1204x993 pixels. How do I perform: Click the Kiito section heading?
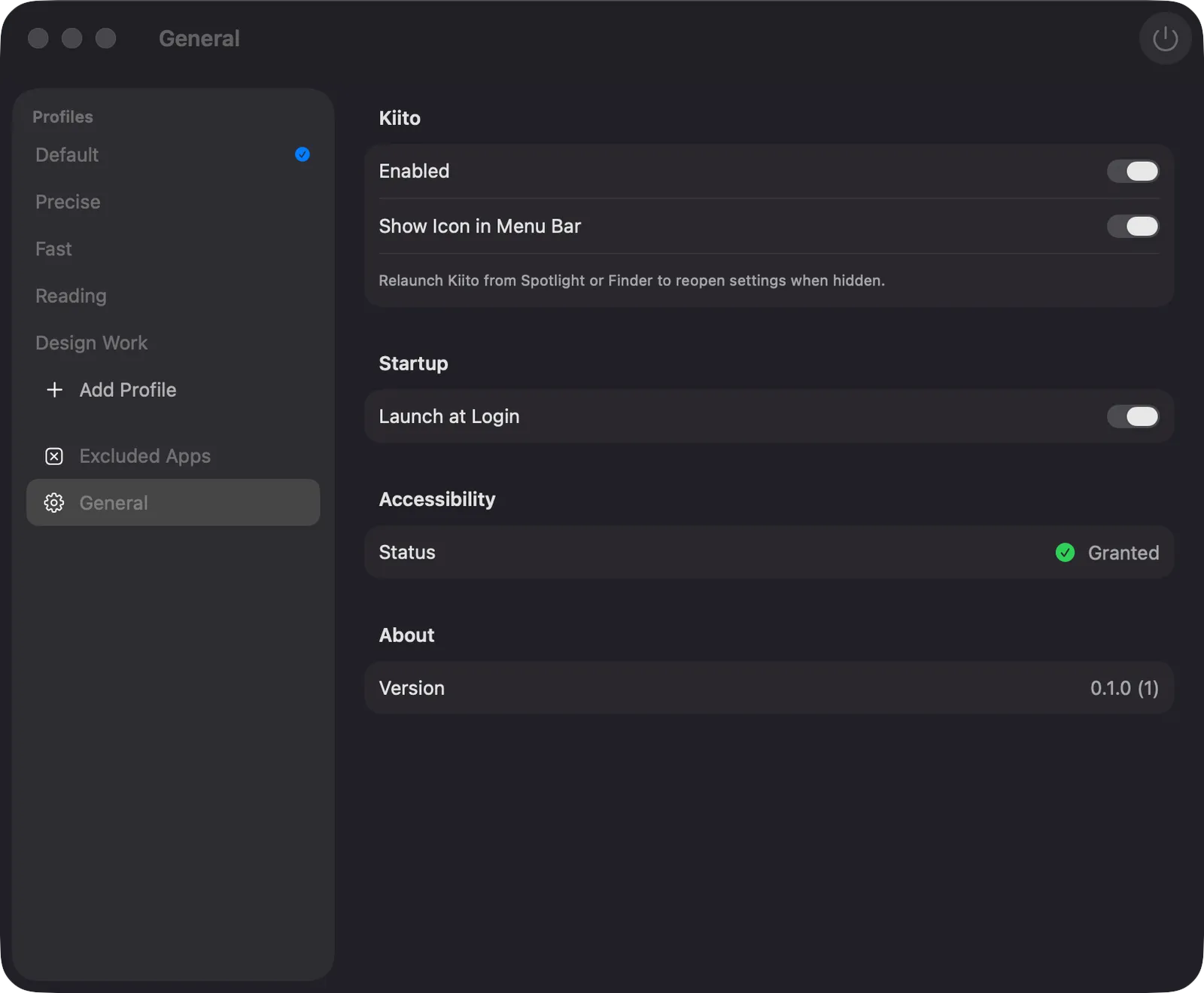(400, 118)
